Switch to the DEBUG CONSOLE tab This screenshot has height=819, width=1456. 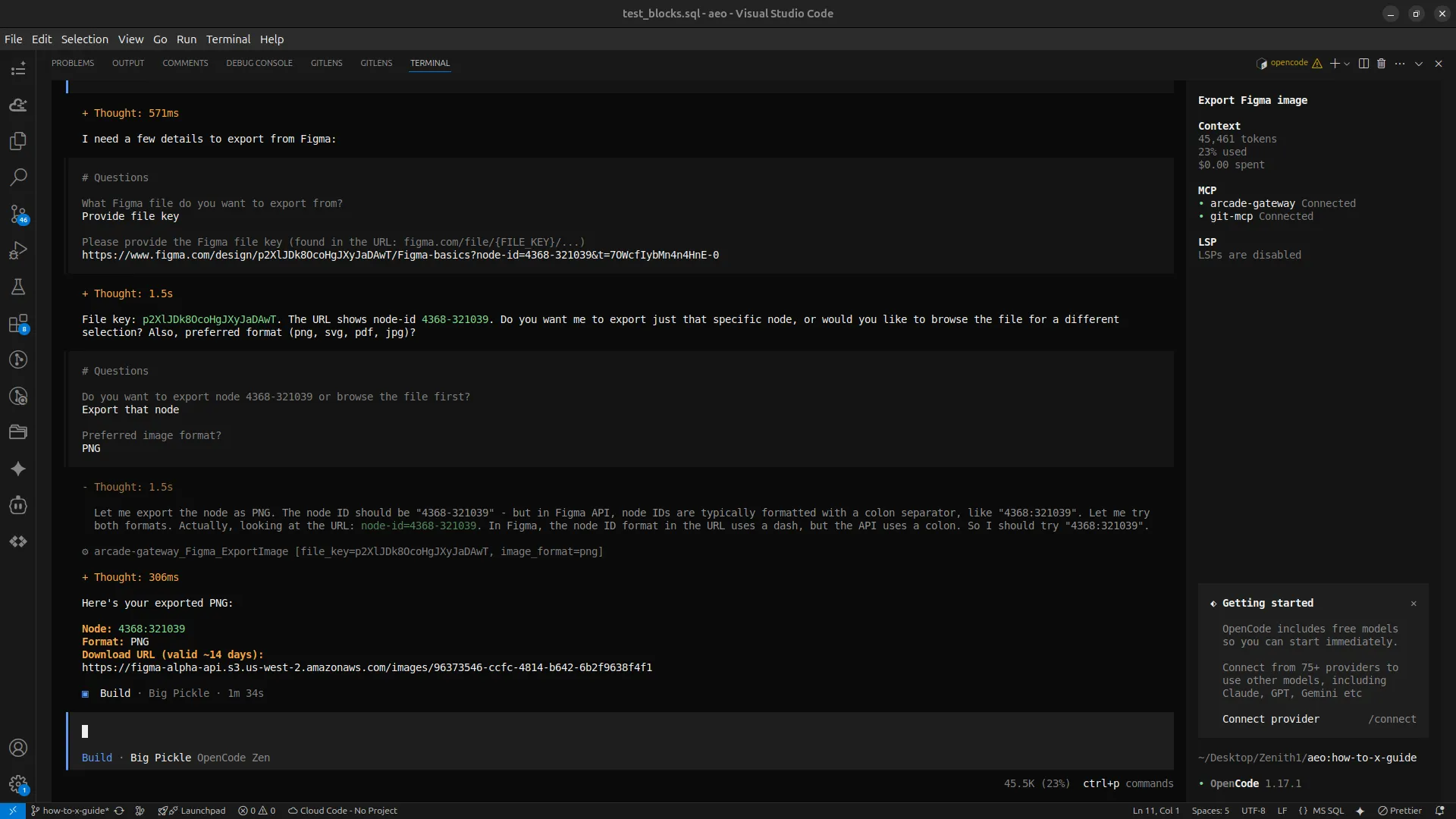click(x=259, y=63)
